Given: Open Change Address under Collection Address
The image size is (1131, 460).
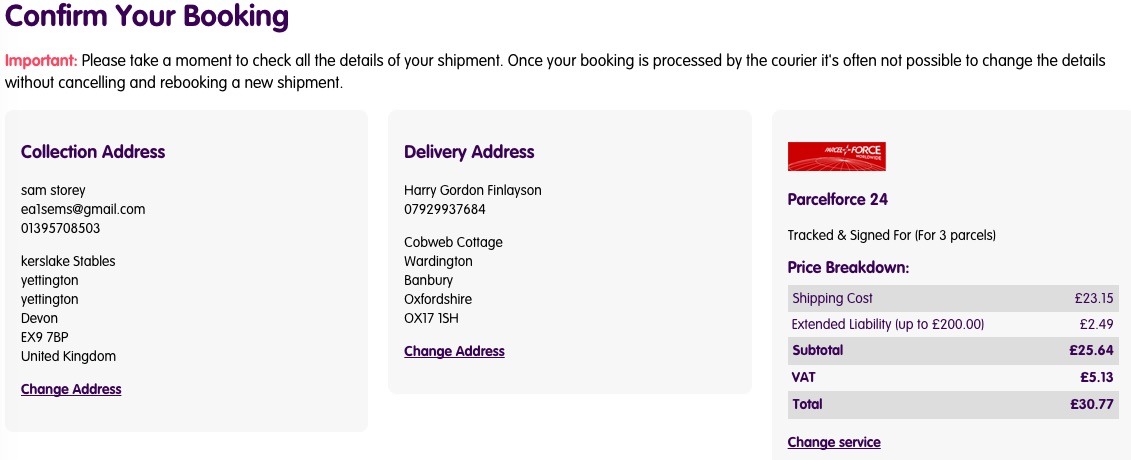Looking at the screenshot, I should tap(71, 389).
